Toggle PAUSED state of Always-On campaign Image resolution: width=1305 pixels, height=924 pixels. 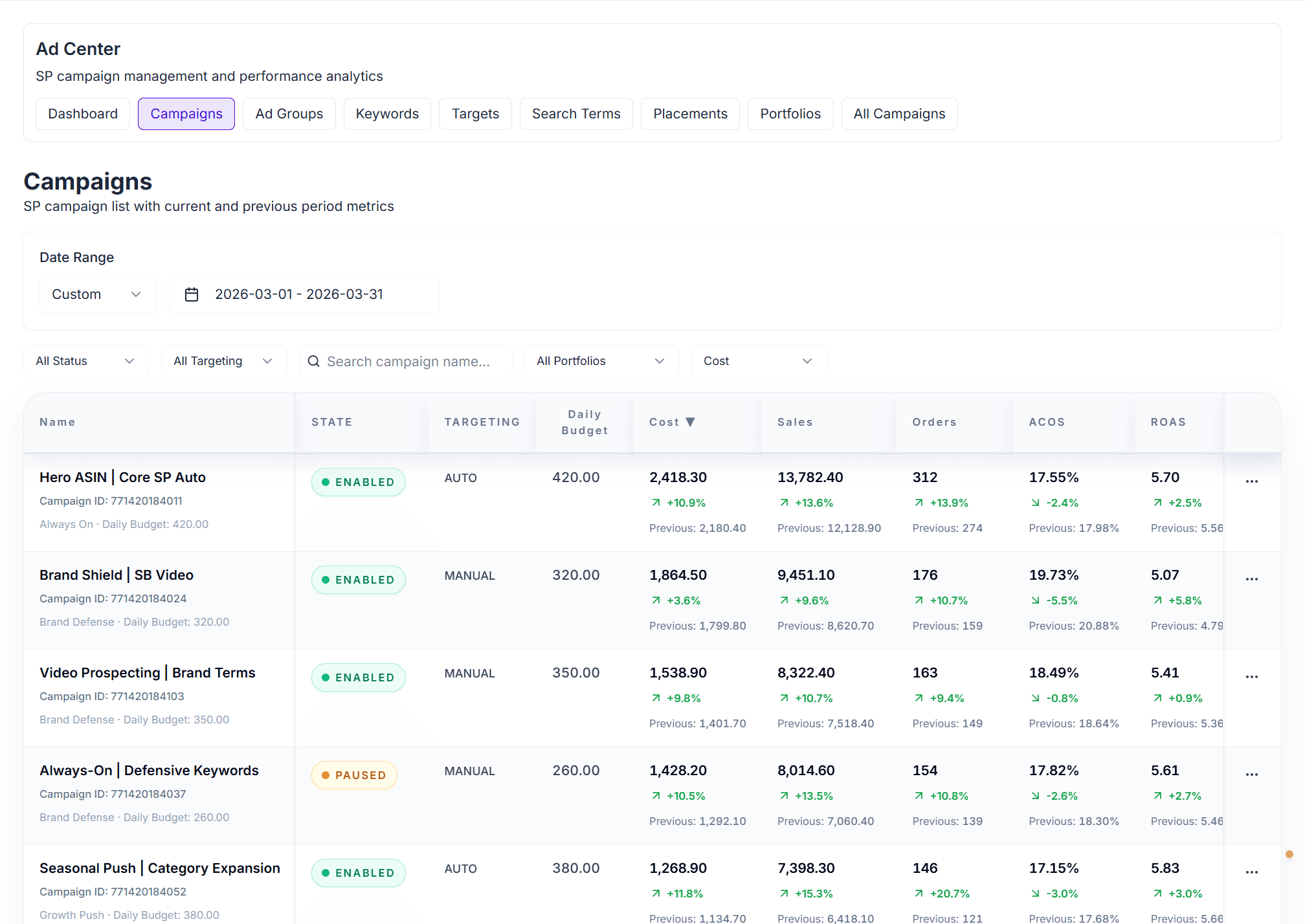click(353, 775)
